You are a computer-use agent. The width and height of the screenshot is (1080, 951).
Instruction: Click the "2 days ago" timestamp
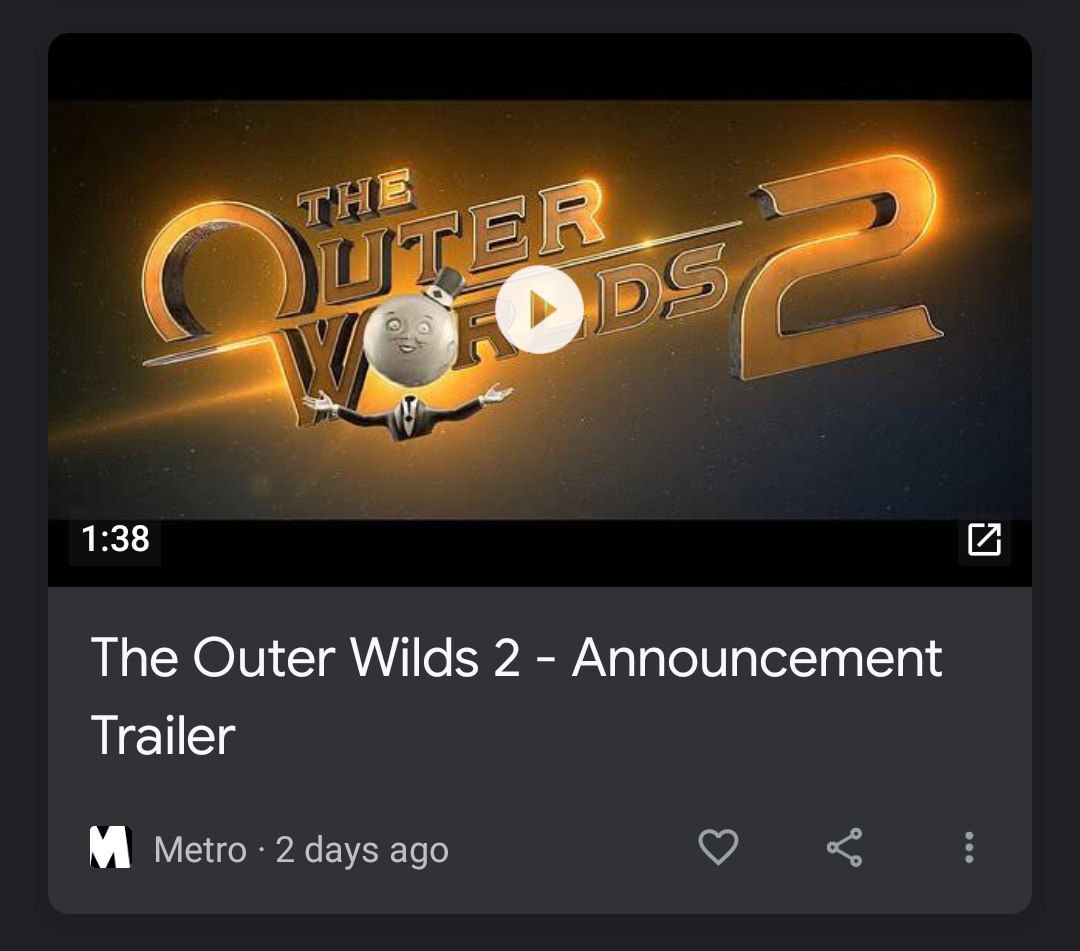point(362,850)
